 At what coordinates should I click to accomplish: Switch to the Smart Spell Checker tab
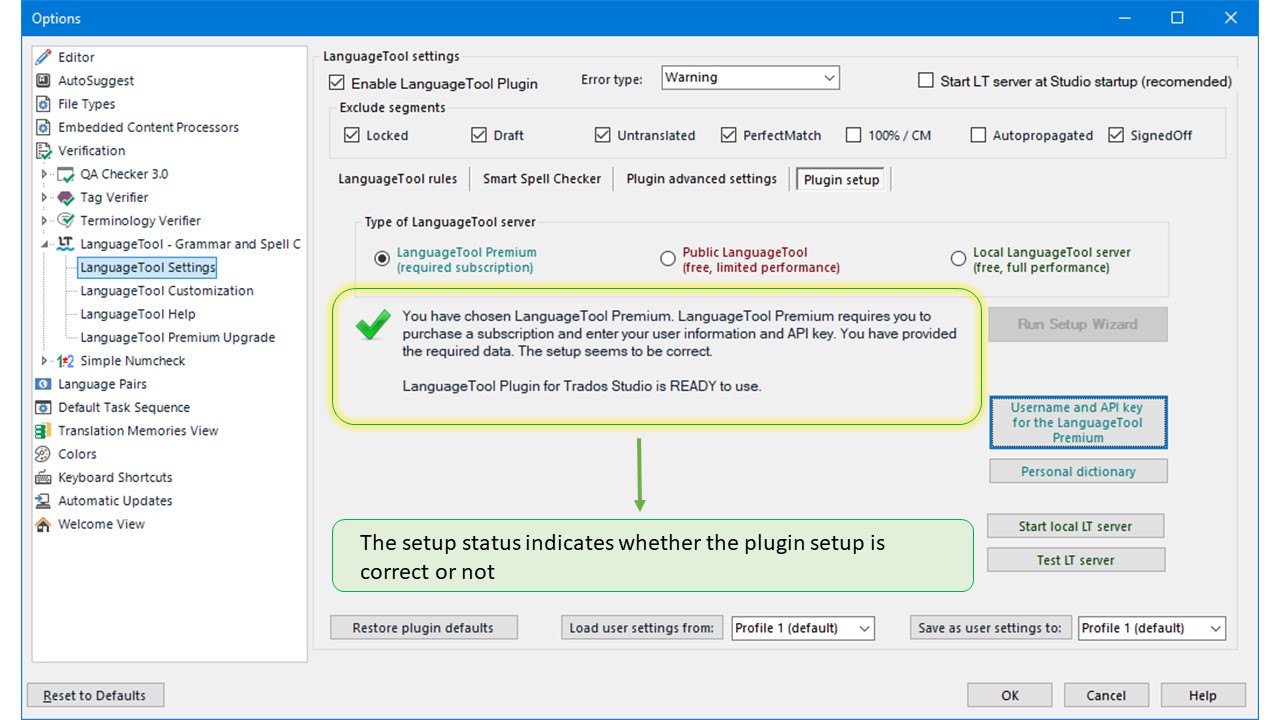click(x=542, y=179)
